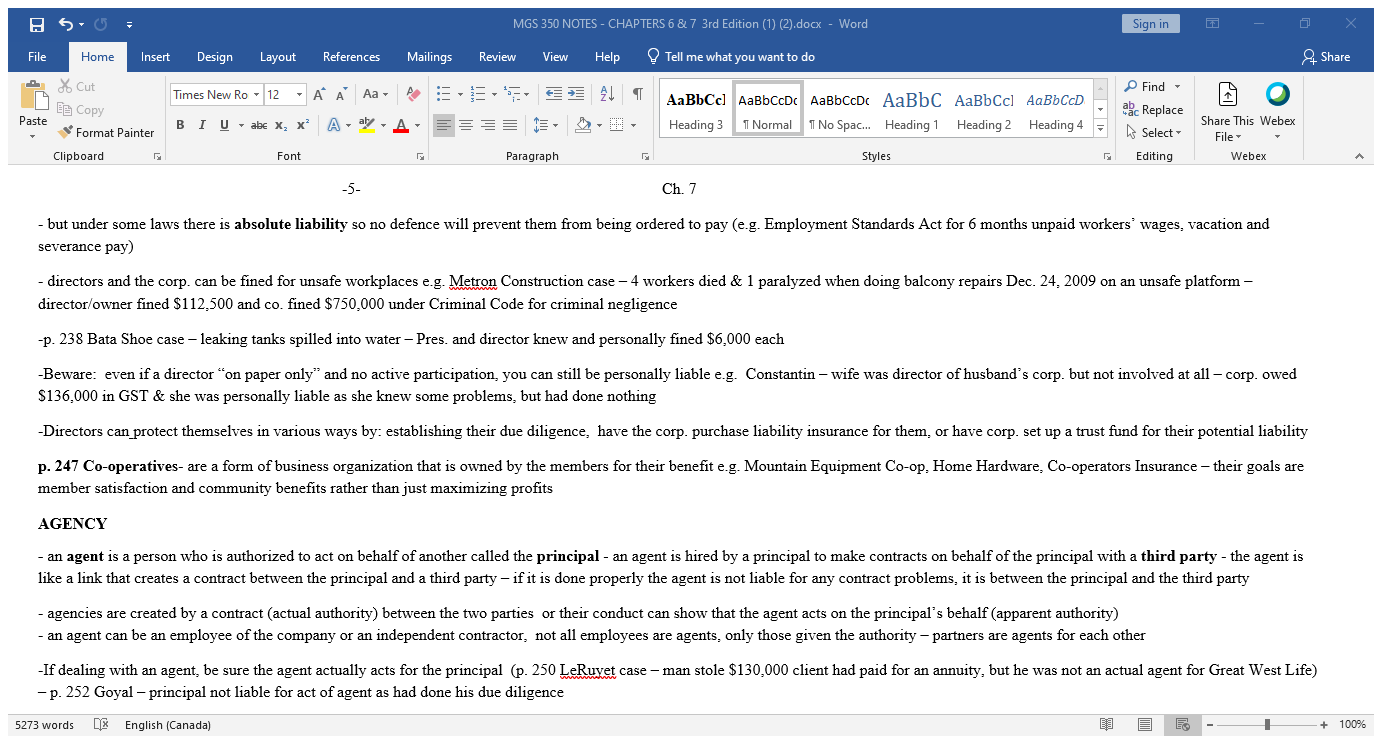
Task: Toggle Underline formatting
Action: [x=224, y=125]
